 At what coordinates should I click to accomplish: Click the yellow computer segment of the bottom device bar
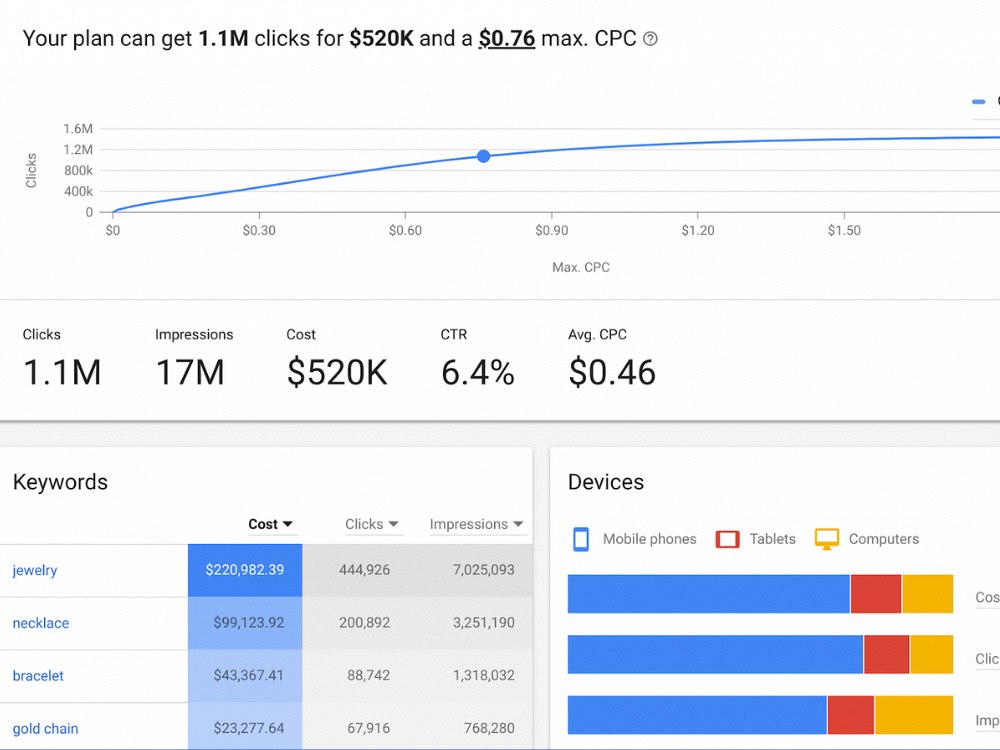(915, 715)
